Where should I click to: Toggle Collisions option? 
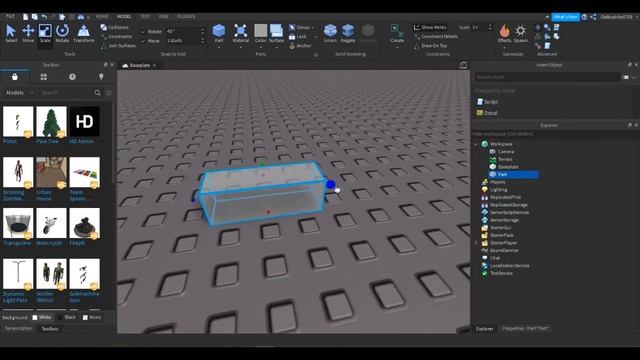(114, 27)
